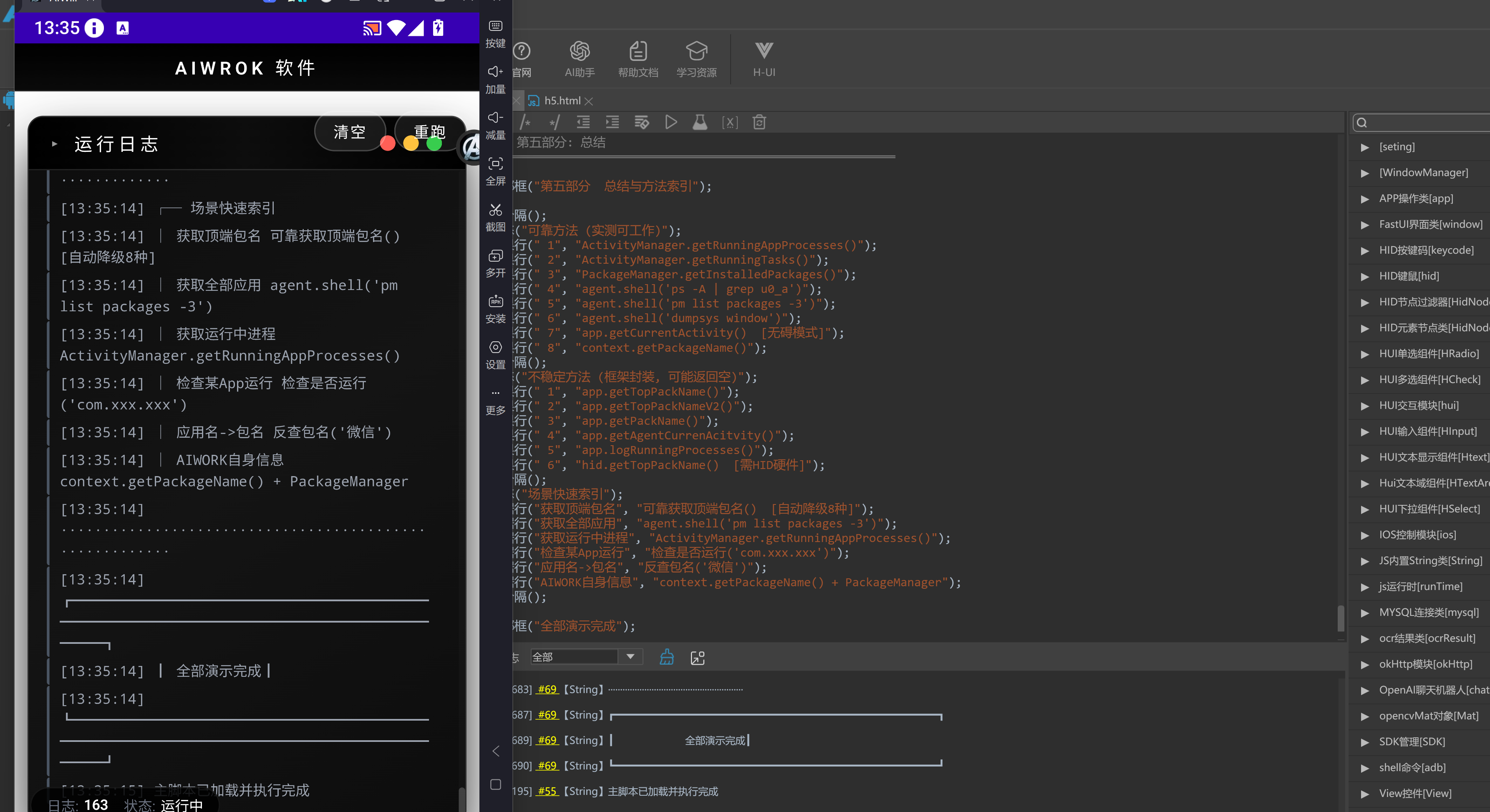Click the 清空 clear button
The image size is (1490, 812).
(349, 132)
